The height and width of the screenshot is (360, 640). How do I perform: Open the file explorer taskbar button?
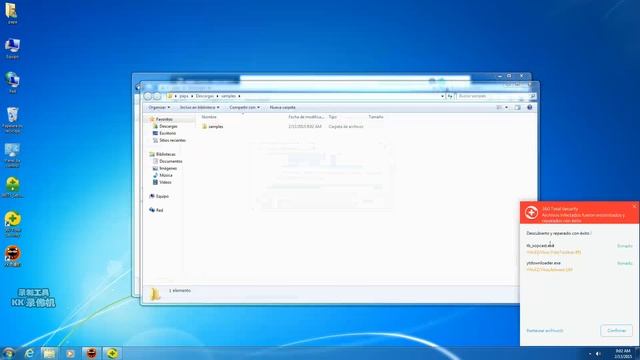coord(49,353)
